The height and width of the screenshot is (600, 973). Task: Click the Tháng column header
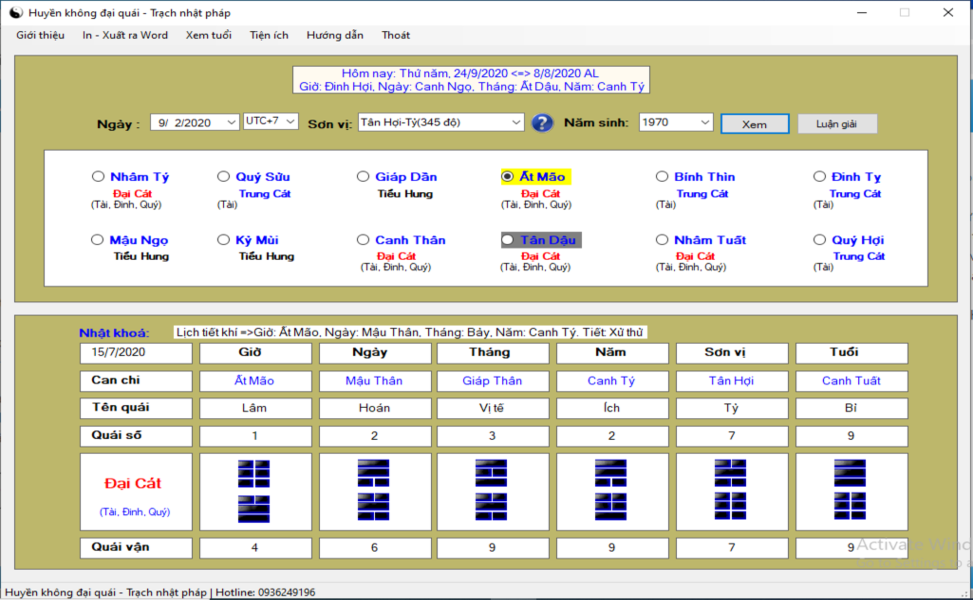492,352
